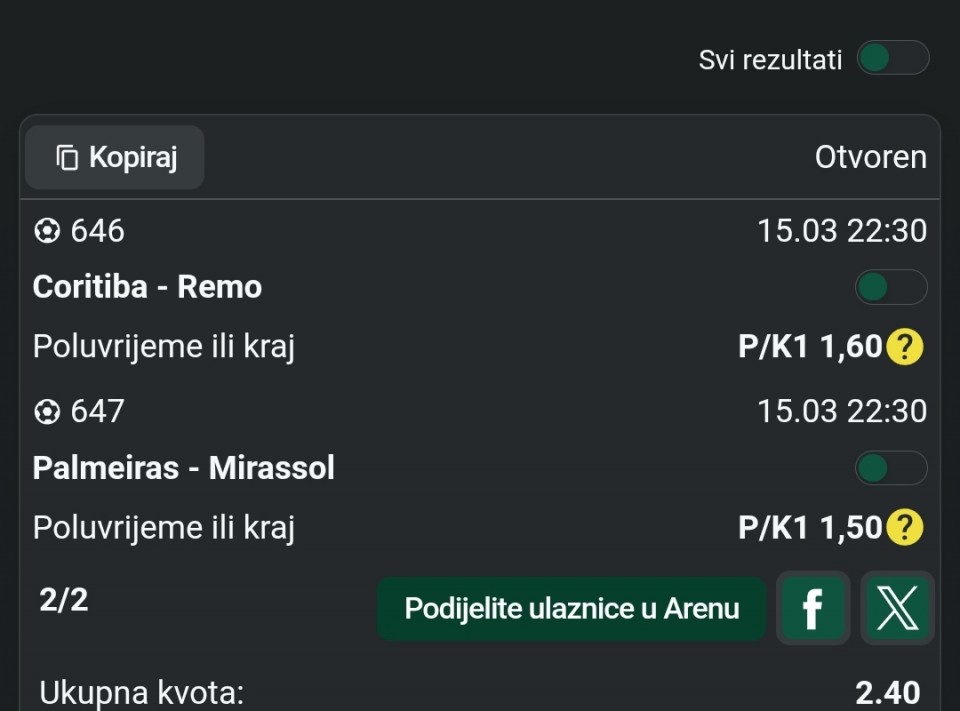
Task: Click soccer ball icon next to 647
Action: pos(46,412)
